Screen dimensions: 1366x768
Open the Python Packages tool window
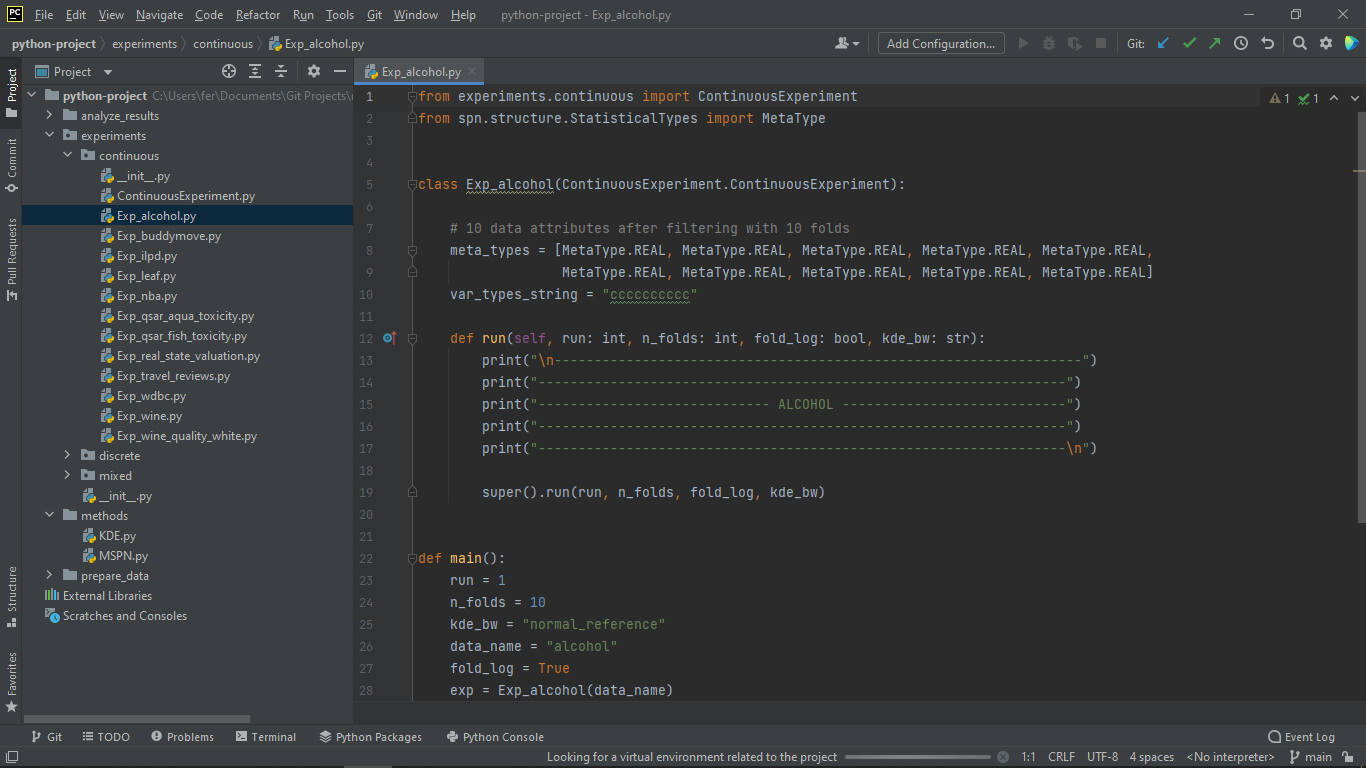pos(371,737)
